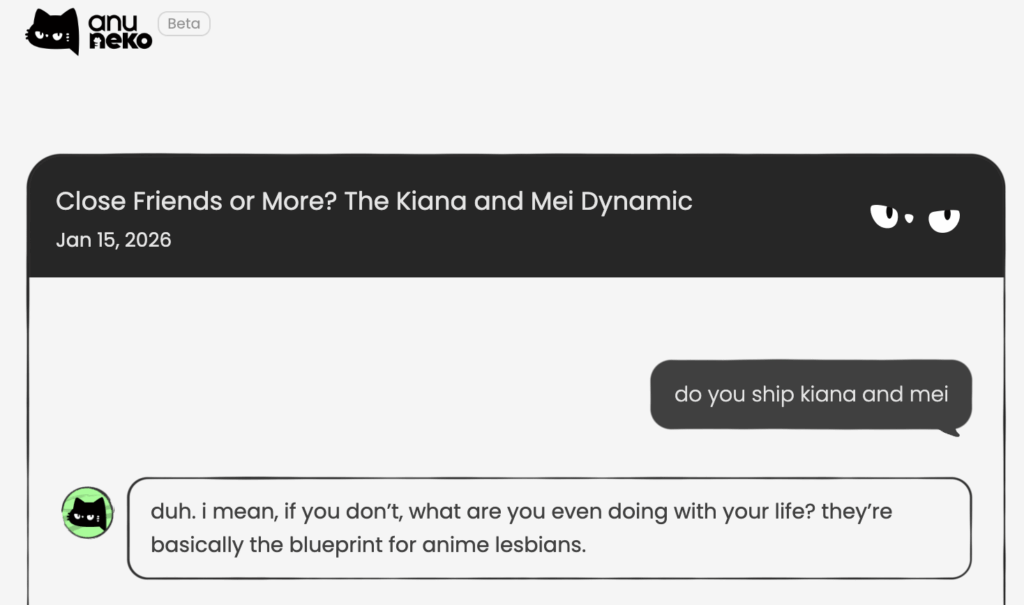Click the date Jan 15, 2026

point(113,240)
